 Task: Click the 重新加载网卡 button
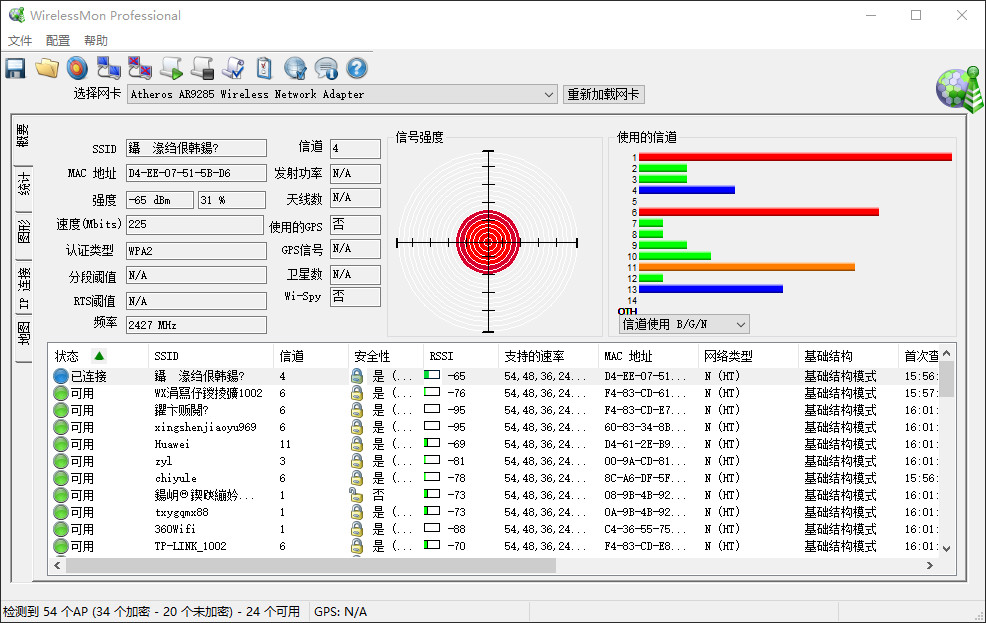603,94
